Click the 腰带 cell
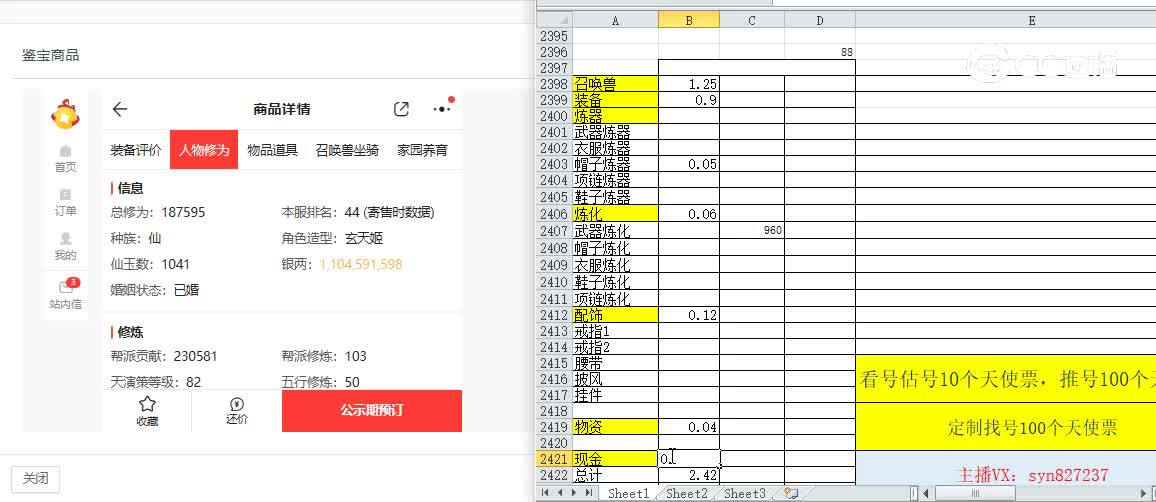This screenshot has height=502, width=1156. [616, 363]
